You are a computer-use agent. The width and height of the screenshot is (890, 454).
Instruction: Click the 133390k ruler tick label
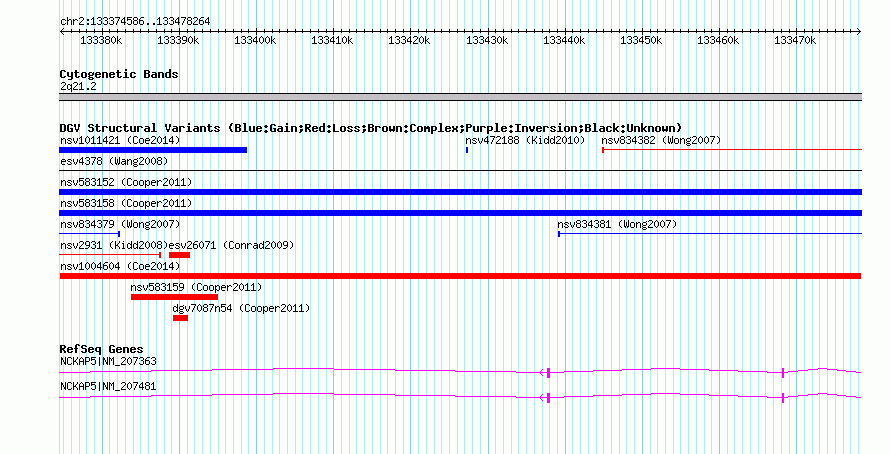pyautogui.click(x=178, y=40)
